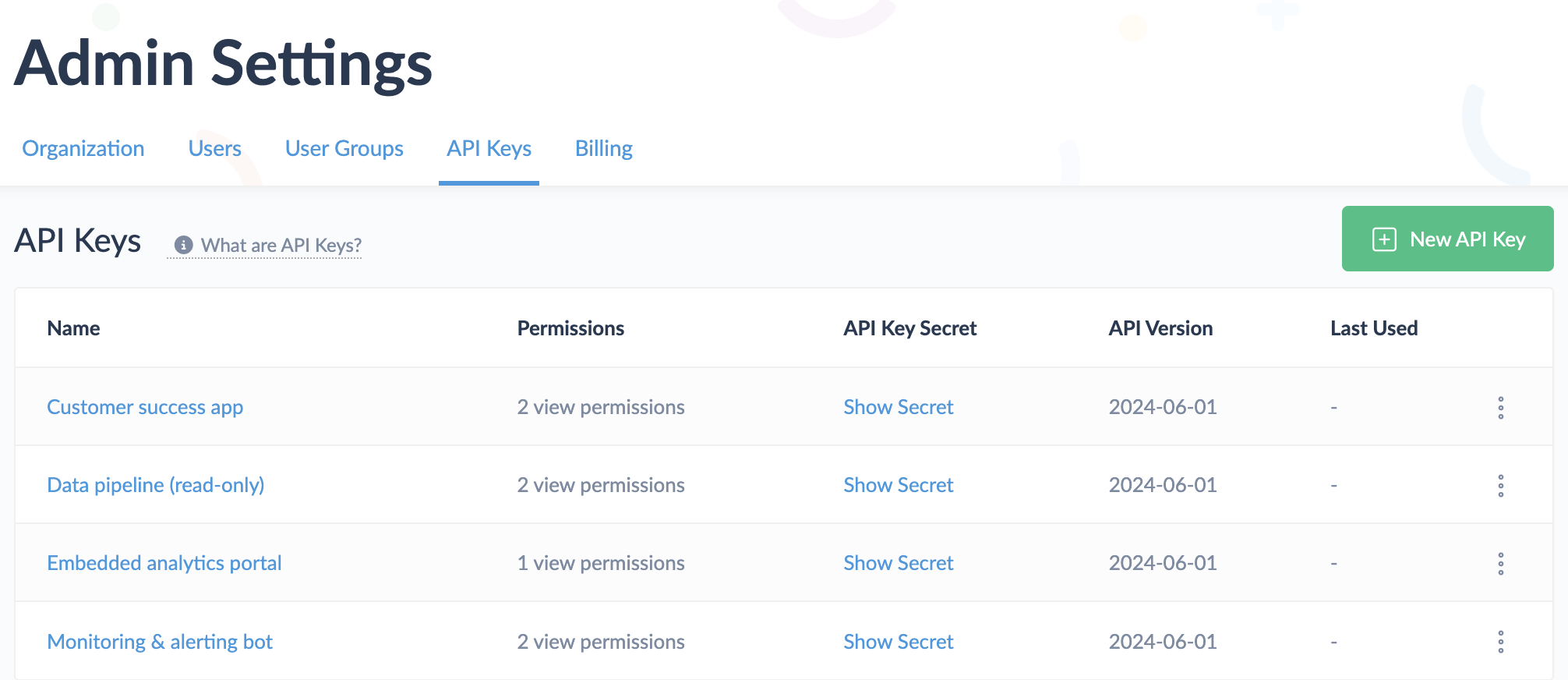The width and height of the screenshot is (1568, 680).
Task: Click API version 2024-06-01 for Monitoring & alerting bot
Action: point(1163,642)
